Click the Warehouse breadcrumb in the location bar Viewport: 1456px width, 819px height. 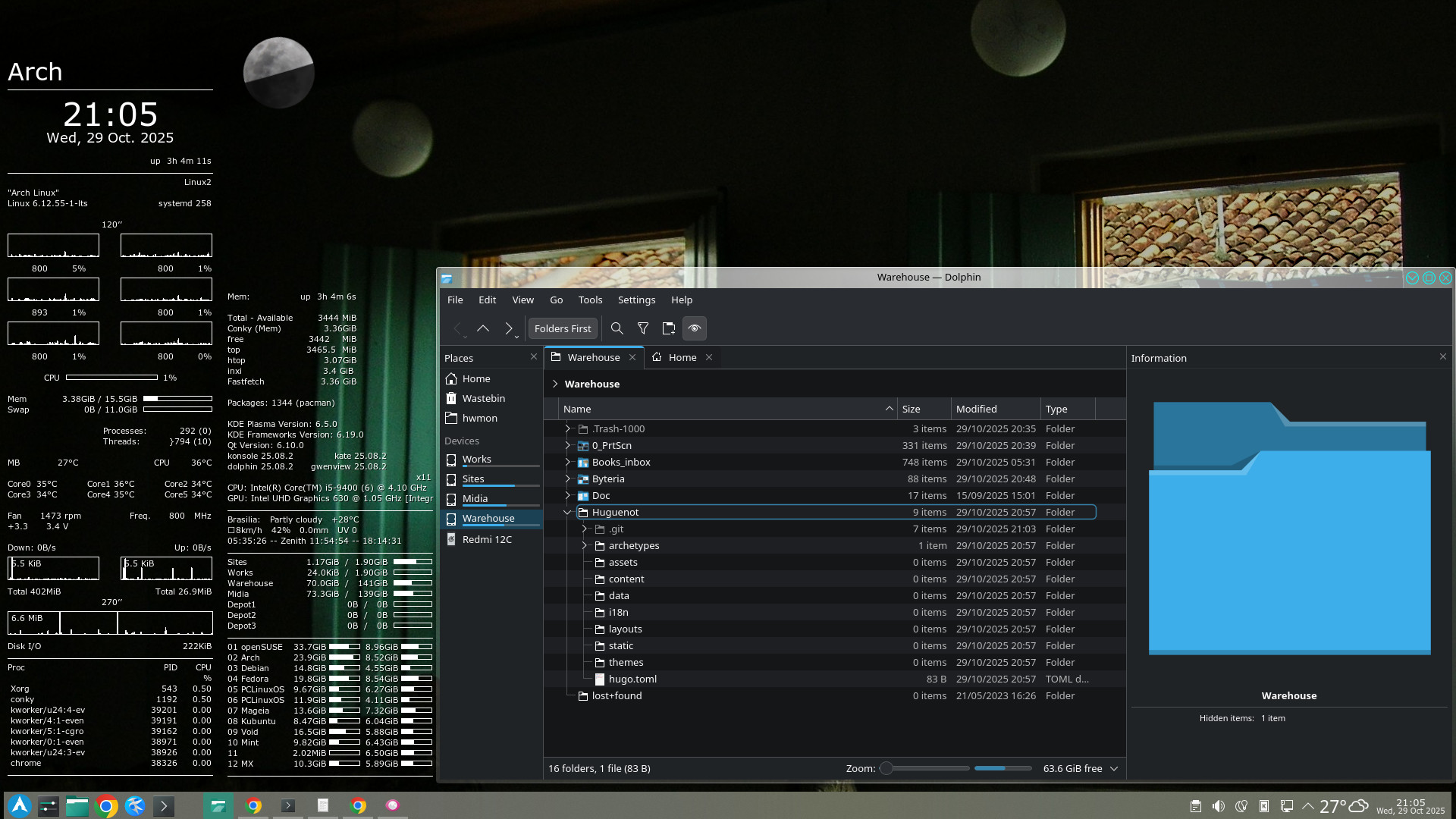591,384
